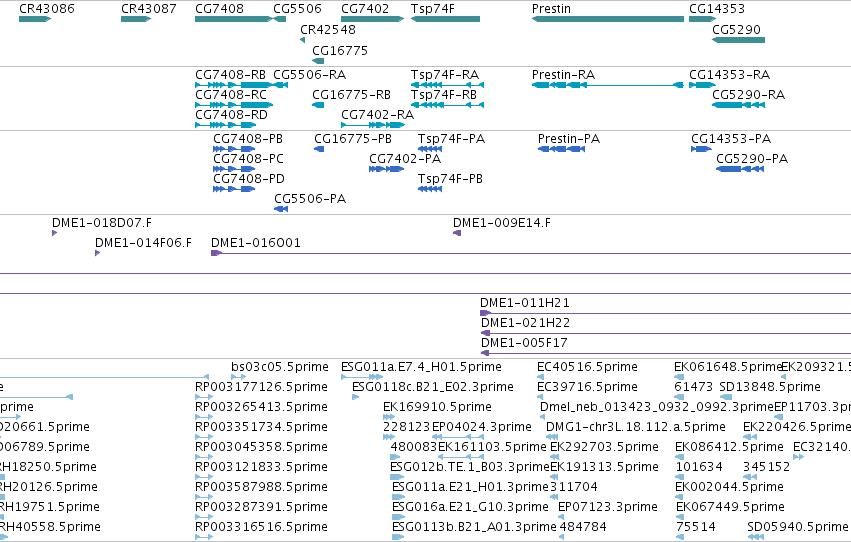Click transcript CG7402-RA
Image resolution: width=851 pixels, height=542 pixels.
pos(373,125)
